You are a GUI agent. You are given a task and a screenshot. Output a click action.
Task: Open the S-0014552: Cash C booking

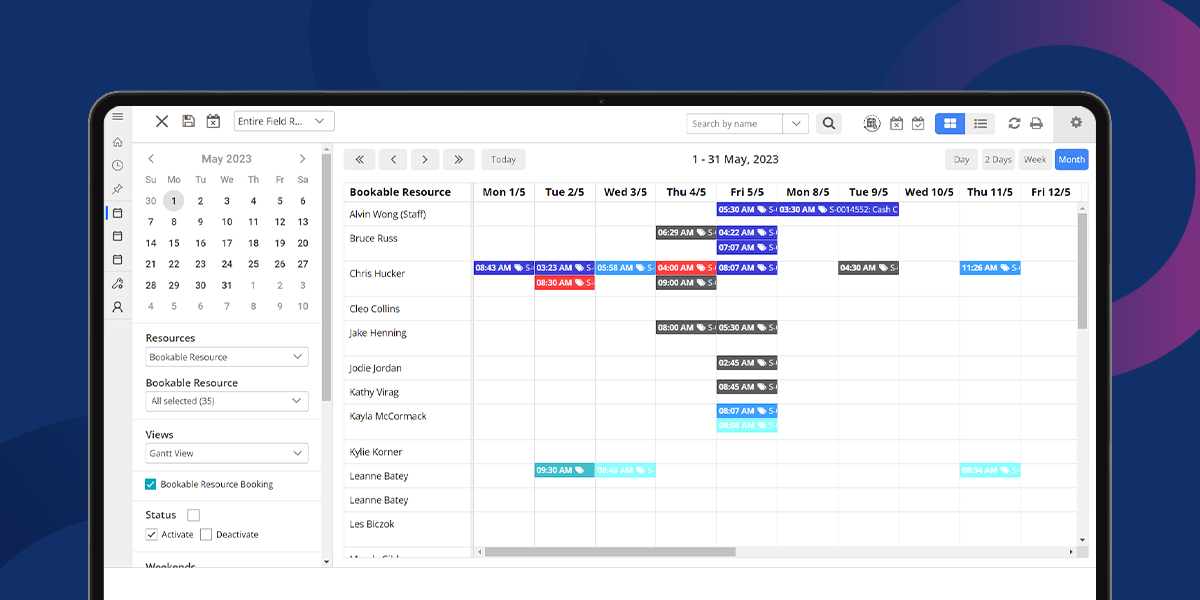[x=838, y=210]
